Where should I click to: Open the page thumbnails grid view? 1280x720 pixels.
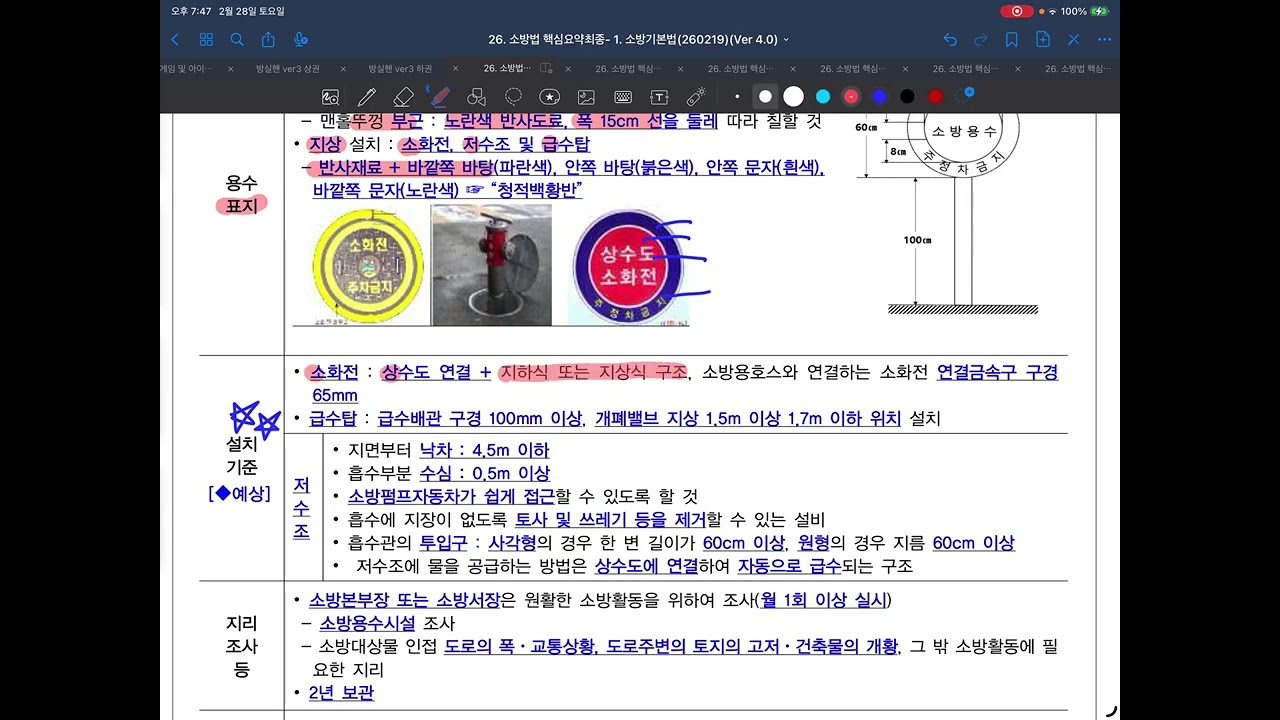click(206, 40)
